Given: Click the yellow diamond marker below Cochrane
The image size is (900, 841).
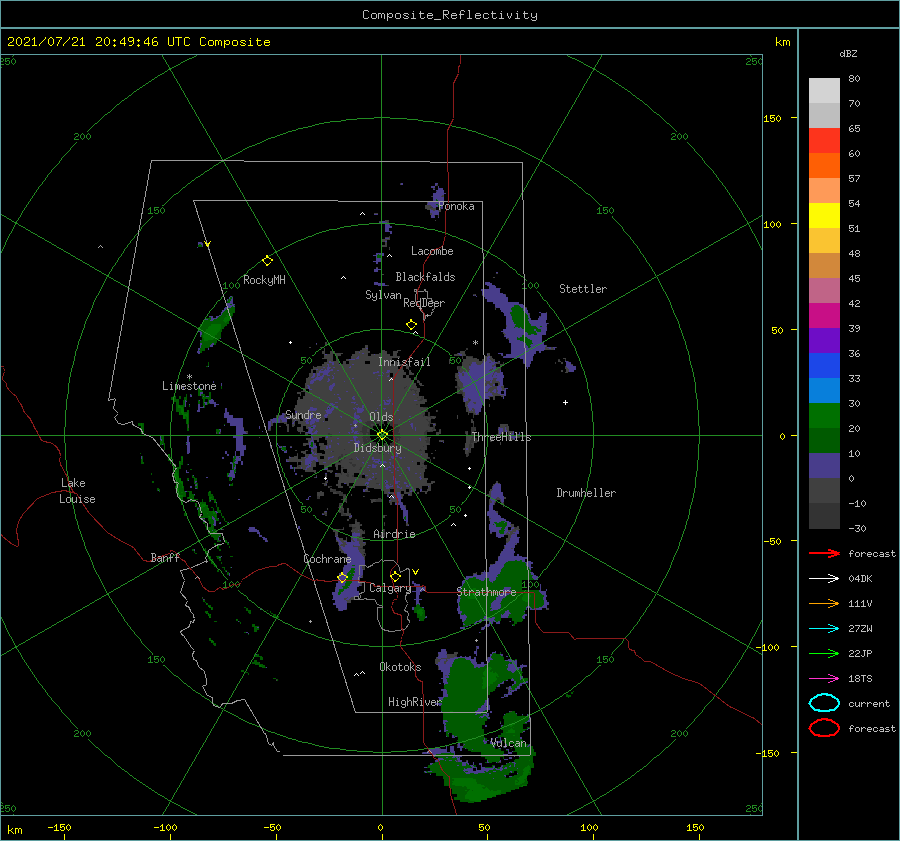Looking at the screenshot, I should click(342, 578).
